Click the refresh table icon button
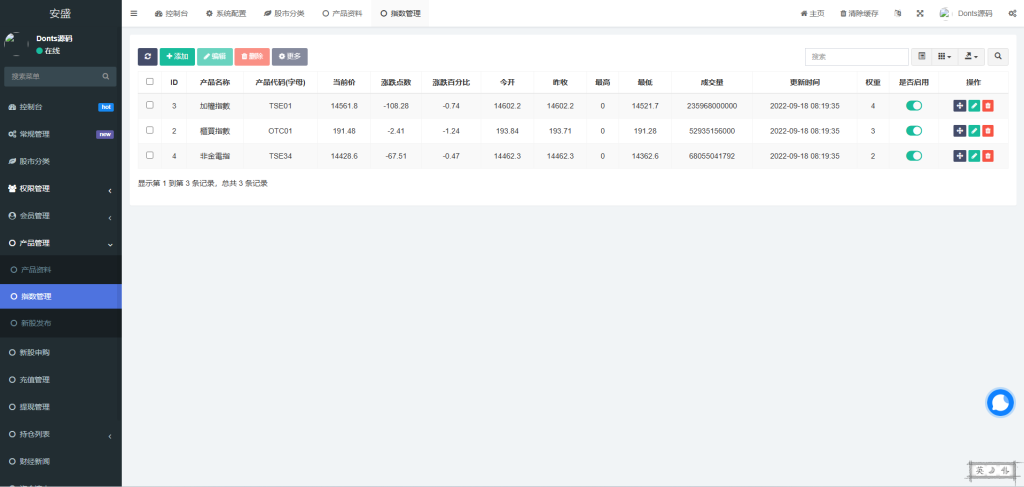1024x487 pixels. pyautogui.click(x=147, y=57)
